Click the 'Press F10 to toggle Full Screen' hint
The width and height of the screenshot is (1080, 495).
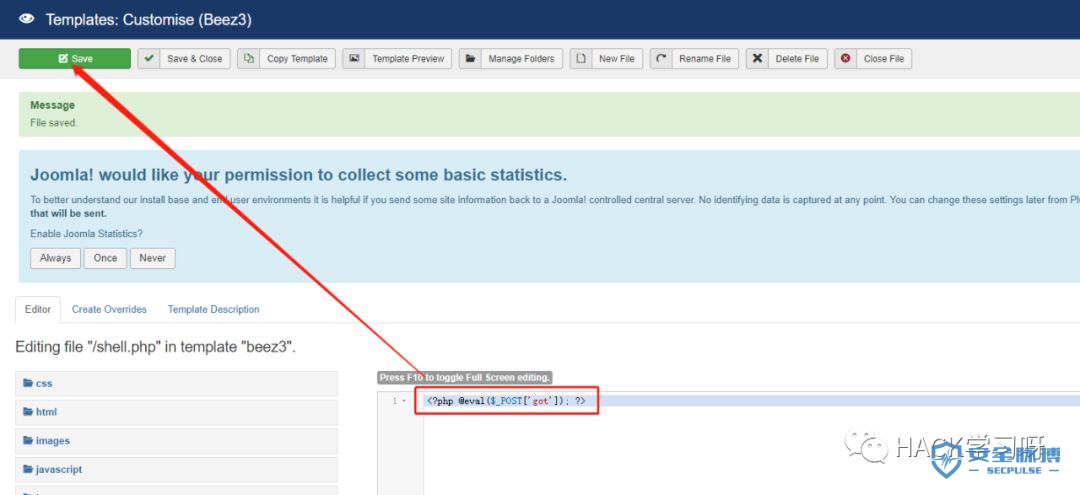(x=466, y=378)
